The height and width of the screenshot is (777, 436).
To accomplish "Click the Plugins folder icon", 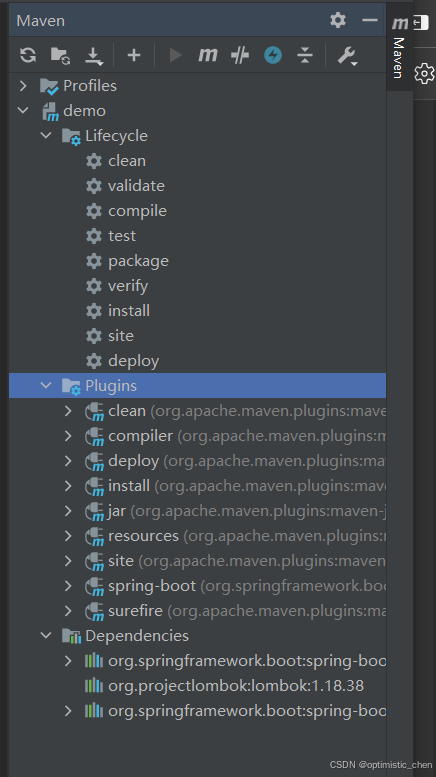I will point(71,386).
